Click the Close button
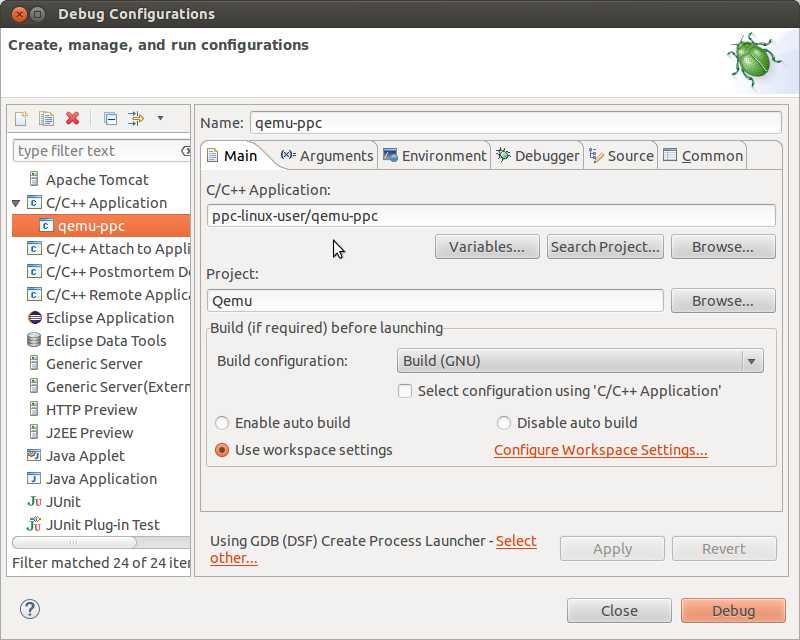 tap(619, 611)
